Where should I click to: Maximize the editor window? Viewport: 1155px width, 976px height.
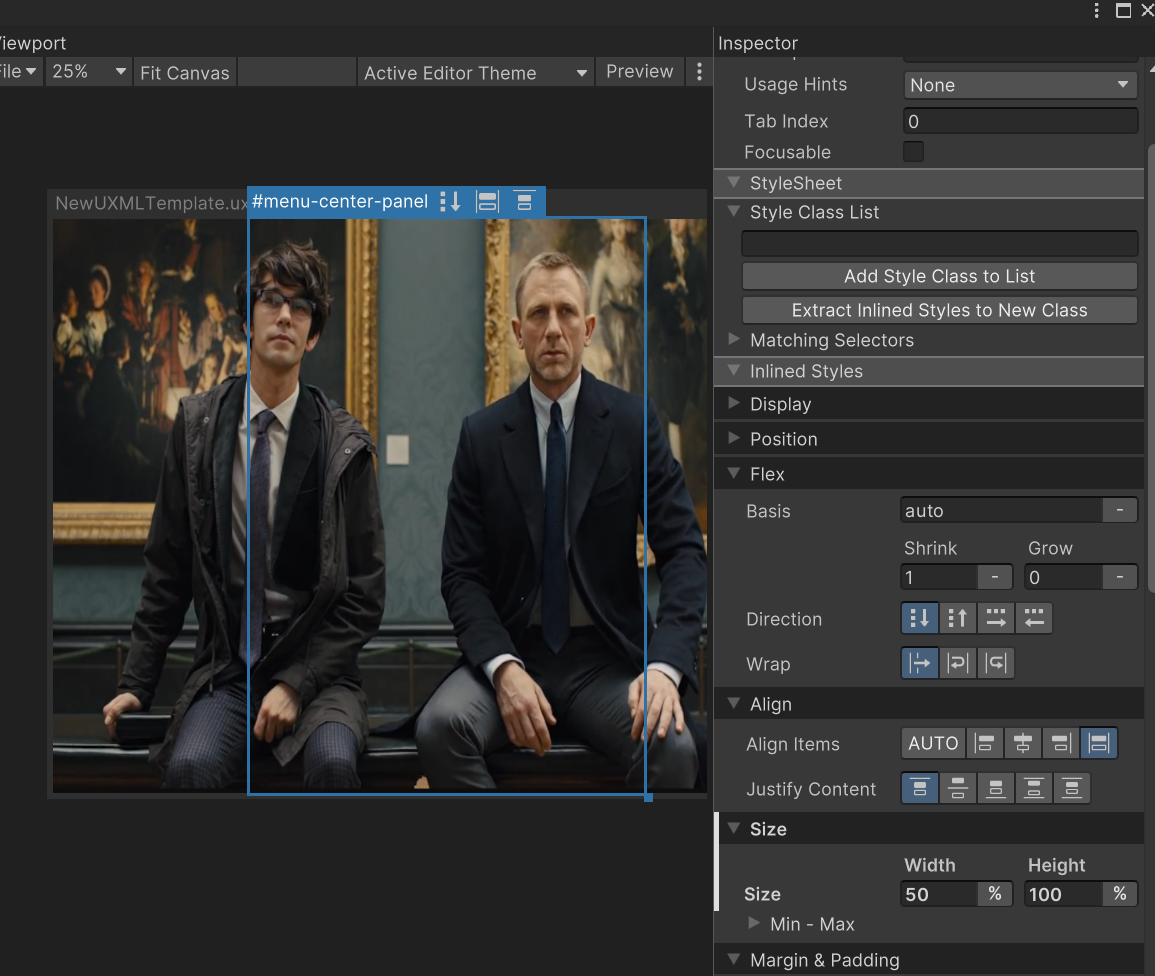[1123, 10]
